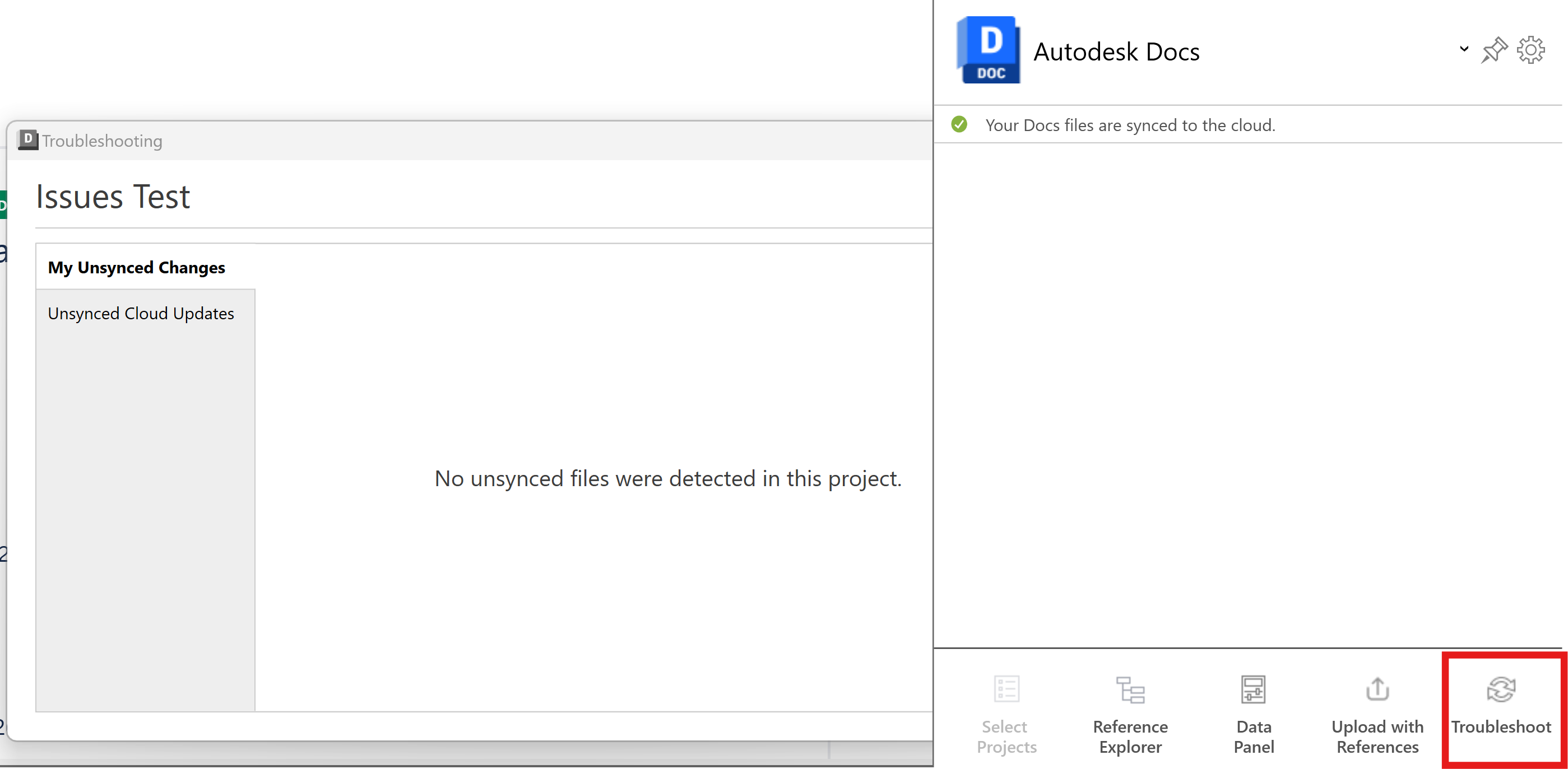Expand the Autodesk Docs dropdown chevron
The width and height of the screenshot is (1568, 769).
1464,49
